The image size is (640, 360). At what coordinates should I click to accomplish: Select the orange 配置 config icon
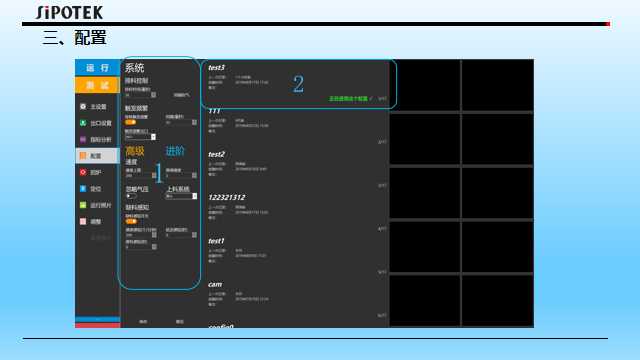pyautogui.click(x=83, y=156)
